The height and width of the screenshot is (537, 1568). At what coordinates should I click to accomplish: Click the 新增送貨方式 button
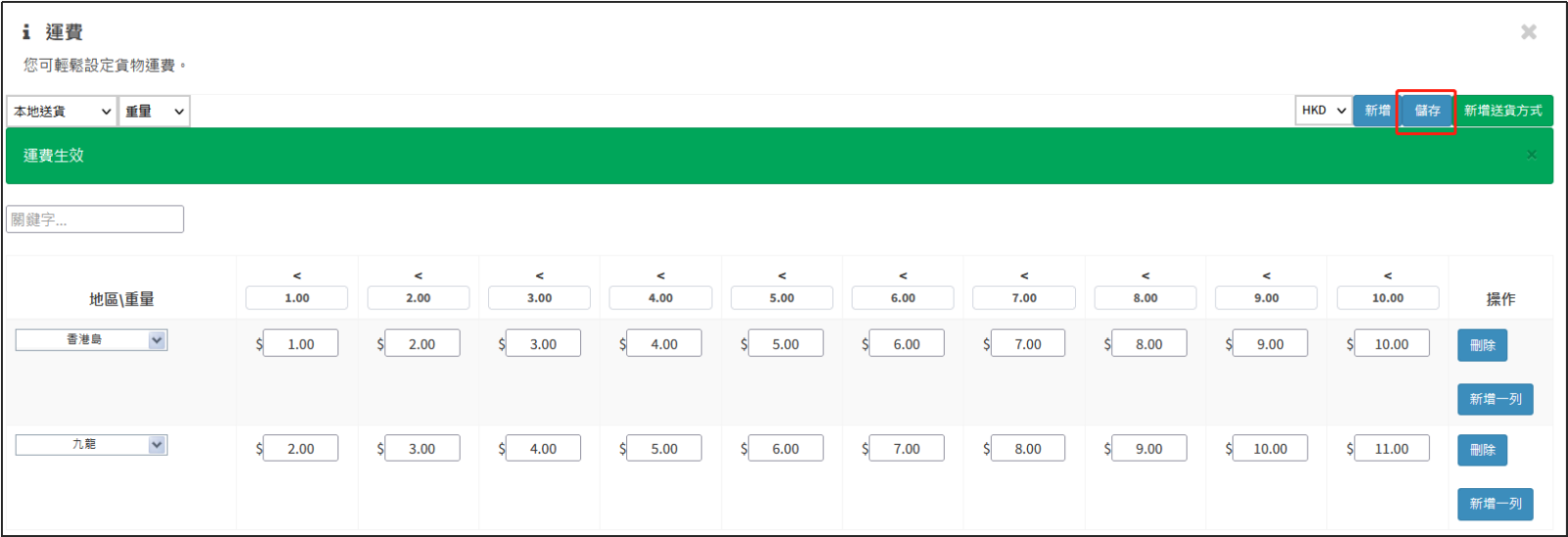click(x=1502, y=111)
